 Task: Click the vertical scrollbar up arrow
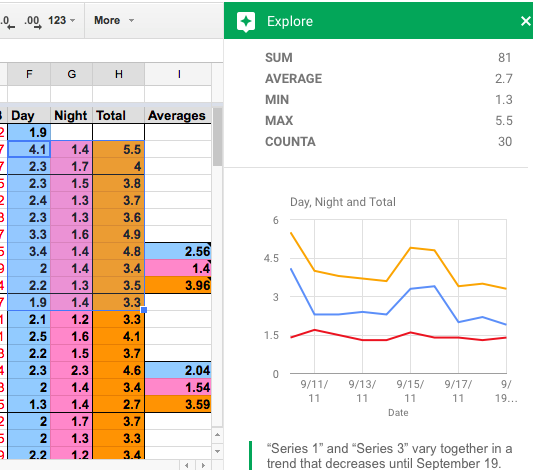(217, 435)
